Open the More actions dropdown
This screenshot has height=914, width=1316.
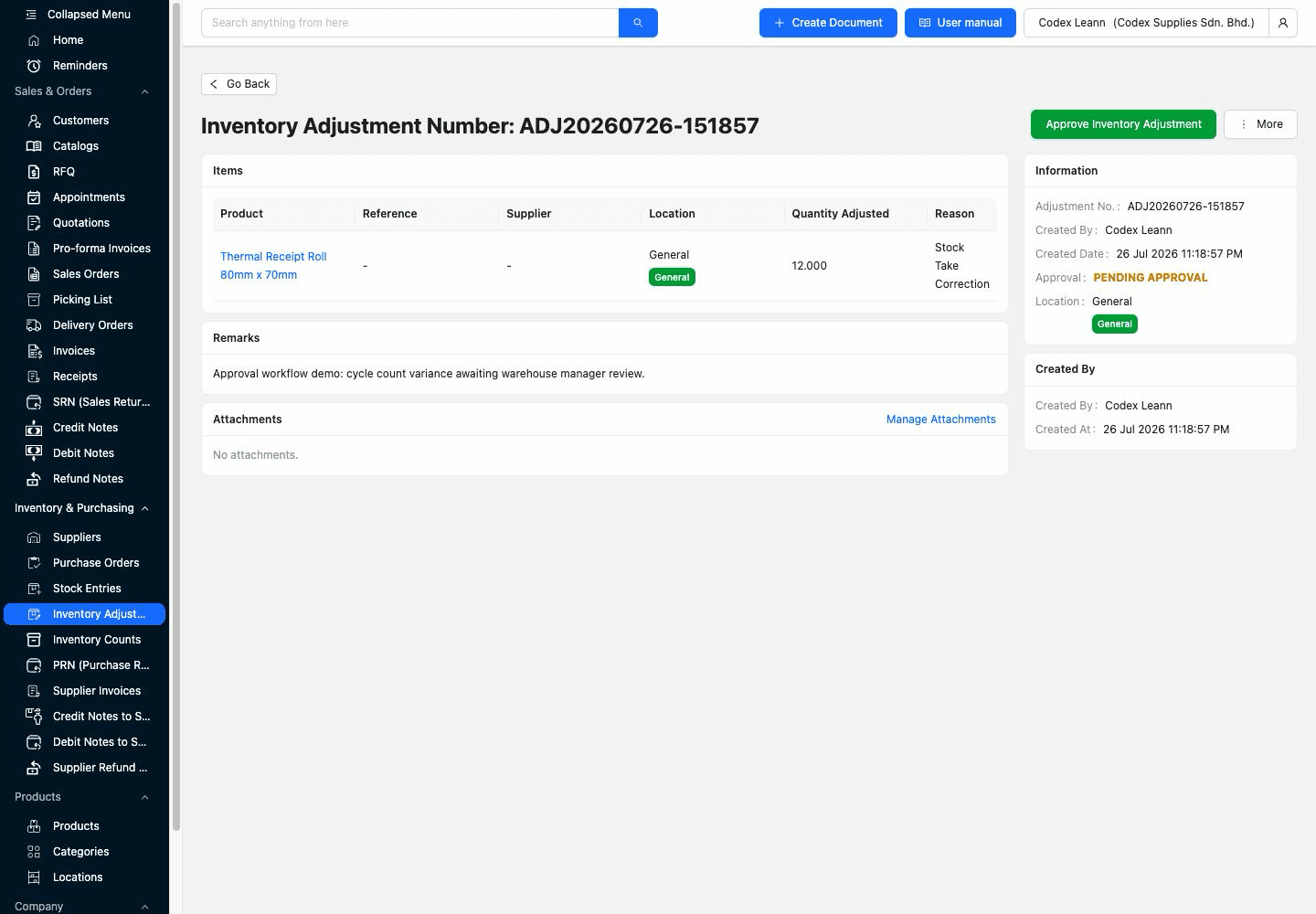[x=1260, y=124]
